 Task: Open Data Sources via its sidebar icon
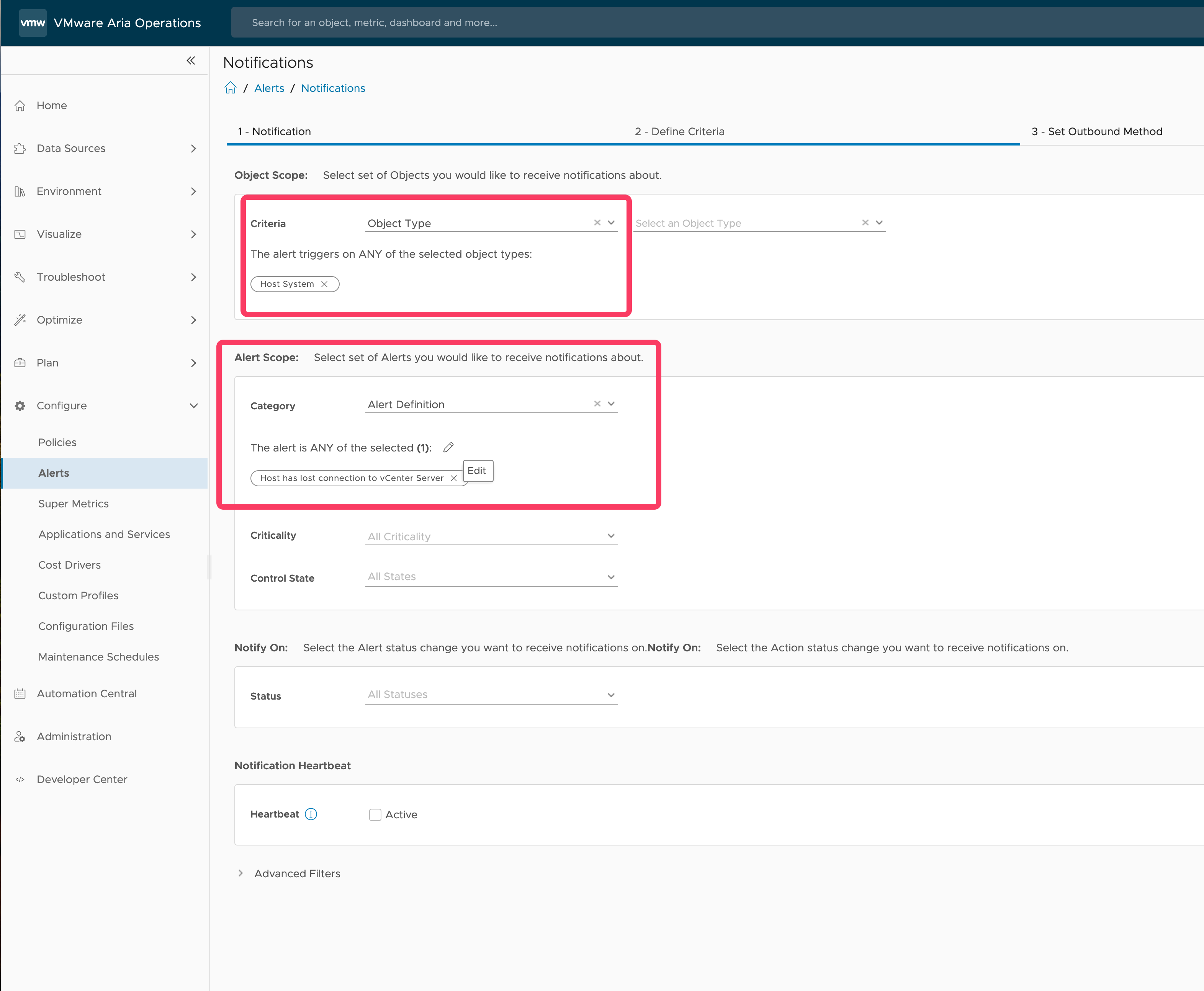(x=20, y=148)
